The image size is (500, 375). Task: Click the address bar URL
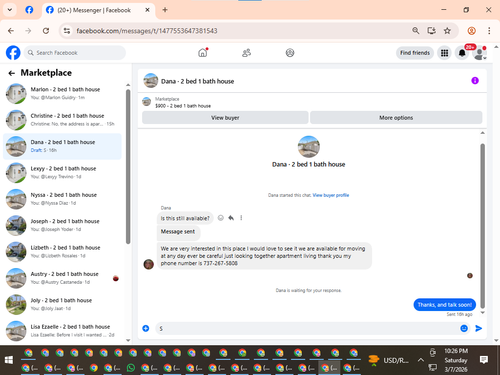point(147,31)
